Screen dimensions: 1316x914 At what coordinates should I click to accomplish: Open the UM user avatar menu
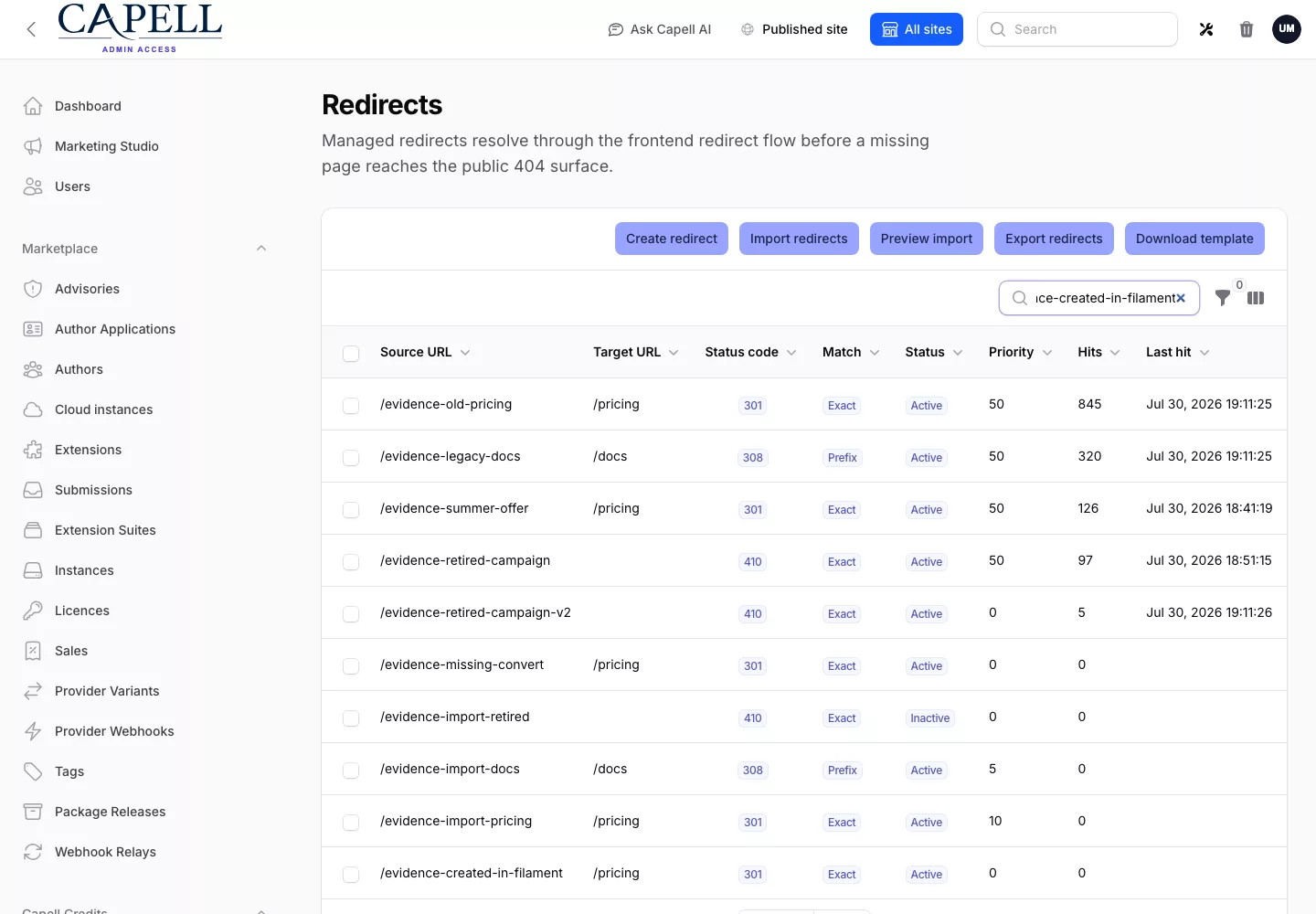point(1287,29)
